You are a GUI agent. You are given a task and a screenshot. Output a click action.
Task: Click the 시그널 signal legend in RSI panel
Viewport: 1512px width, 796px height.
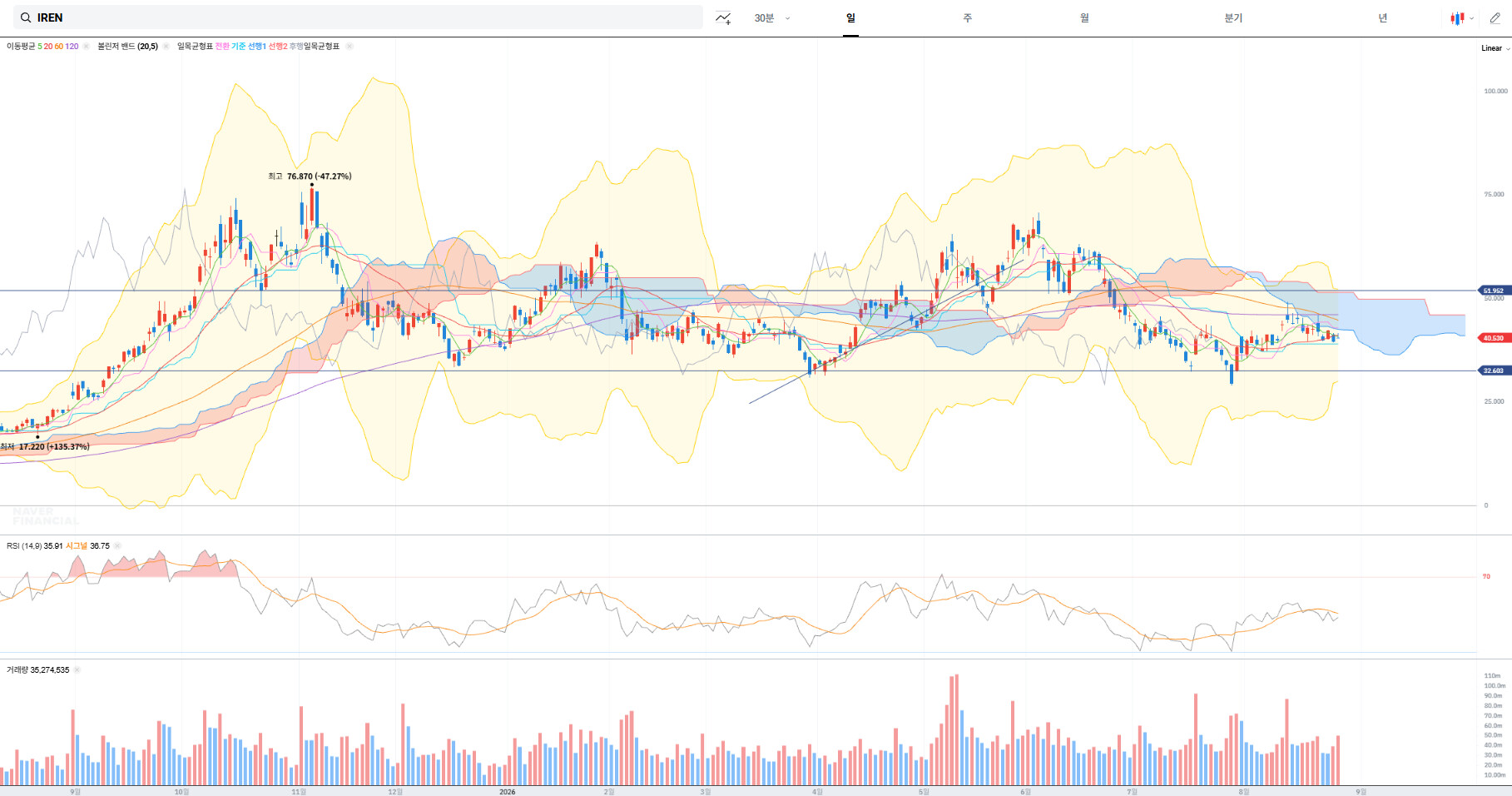77,546
